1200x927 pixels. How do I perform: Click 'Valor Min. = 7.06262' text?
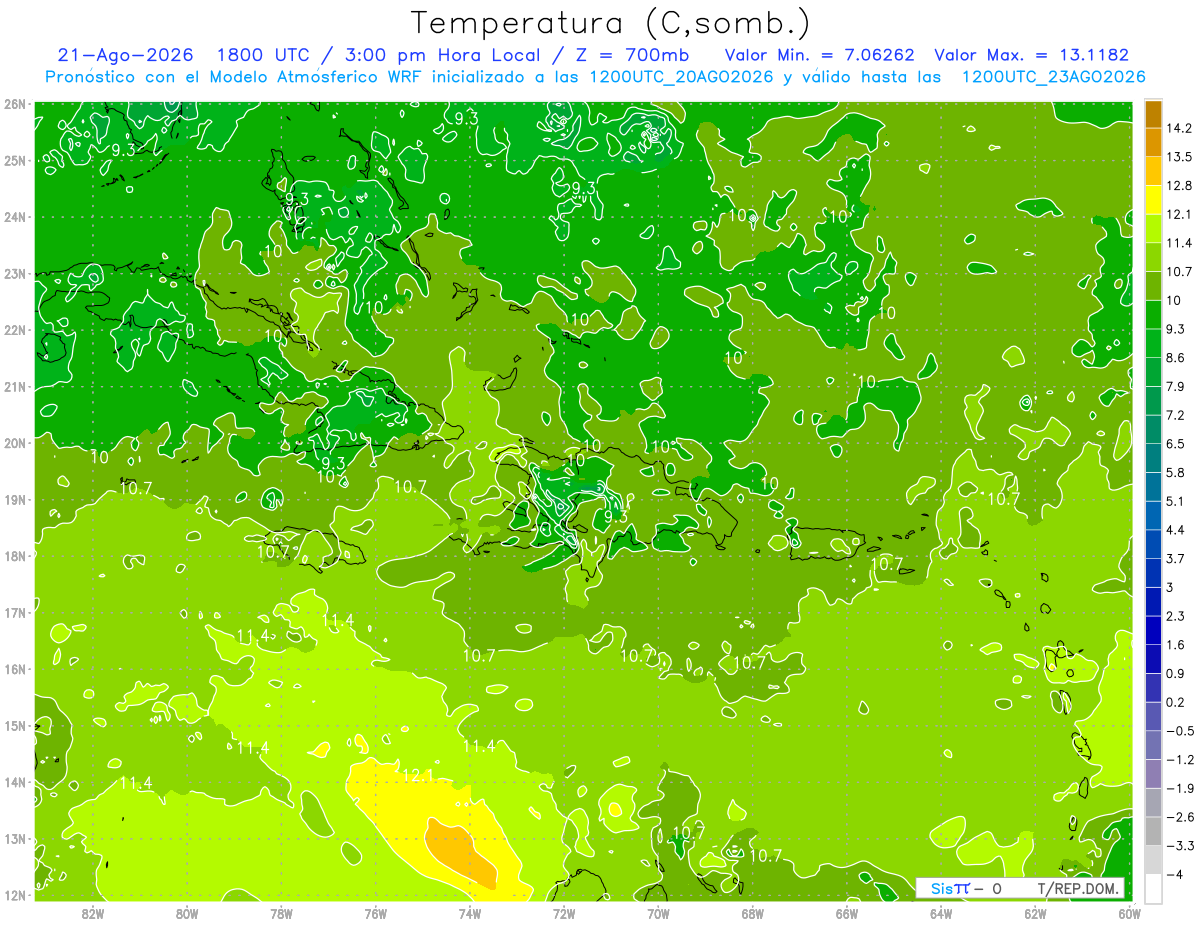pos(819,55)
